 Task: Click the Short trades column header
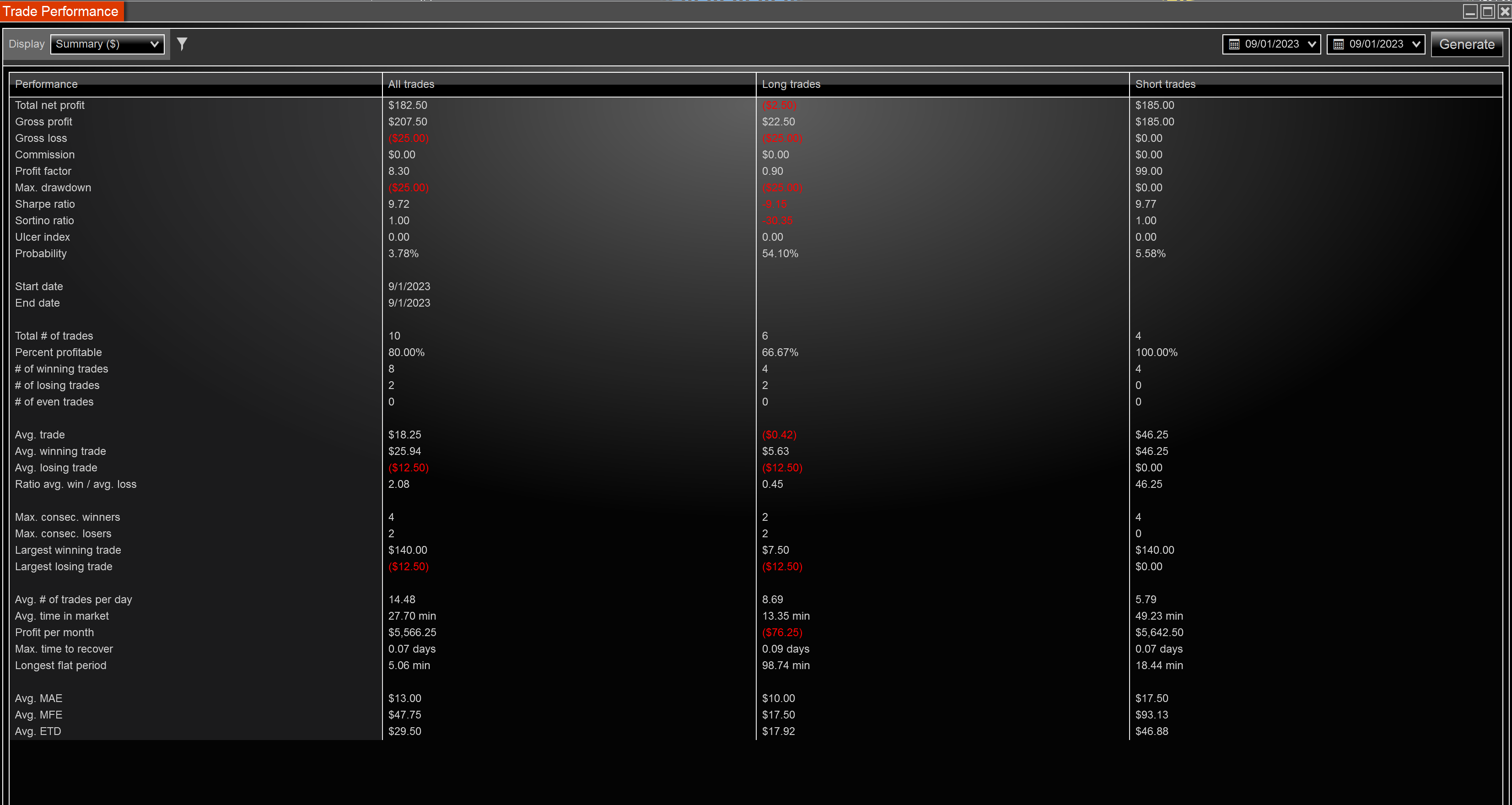1316,85
